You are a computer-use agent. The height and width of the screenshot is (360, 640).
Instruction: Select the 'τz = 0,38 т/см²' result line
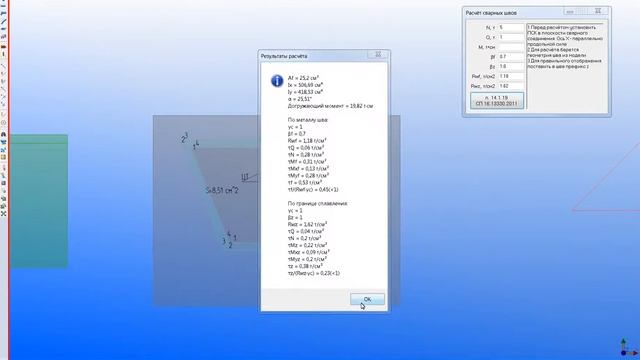[x=305, y=266]
